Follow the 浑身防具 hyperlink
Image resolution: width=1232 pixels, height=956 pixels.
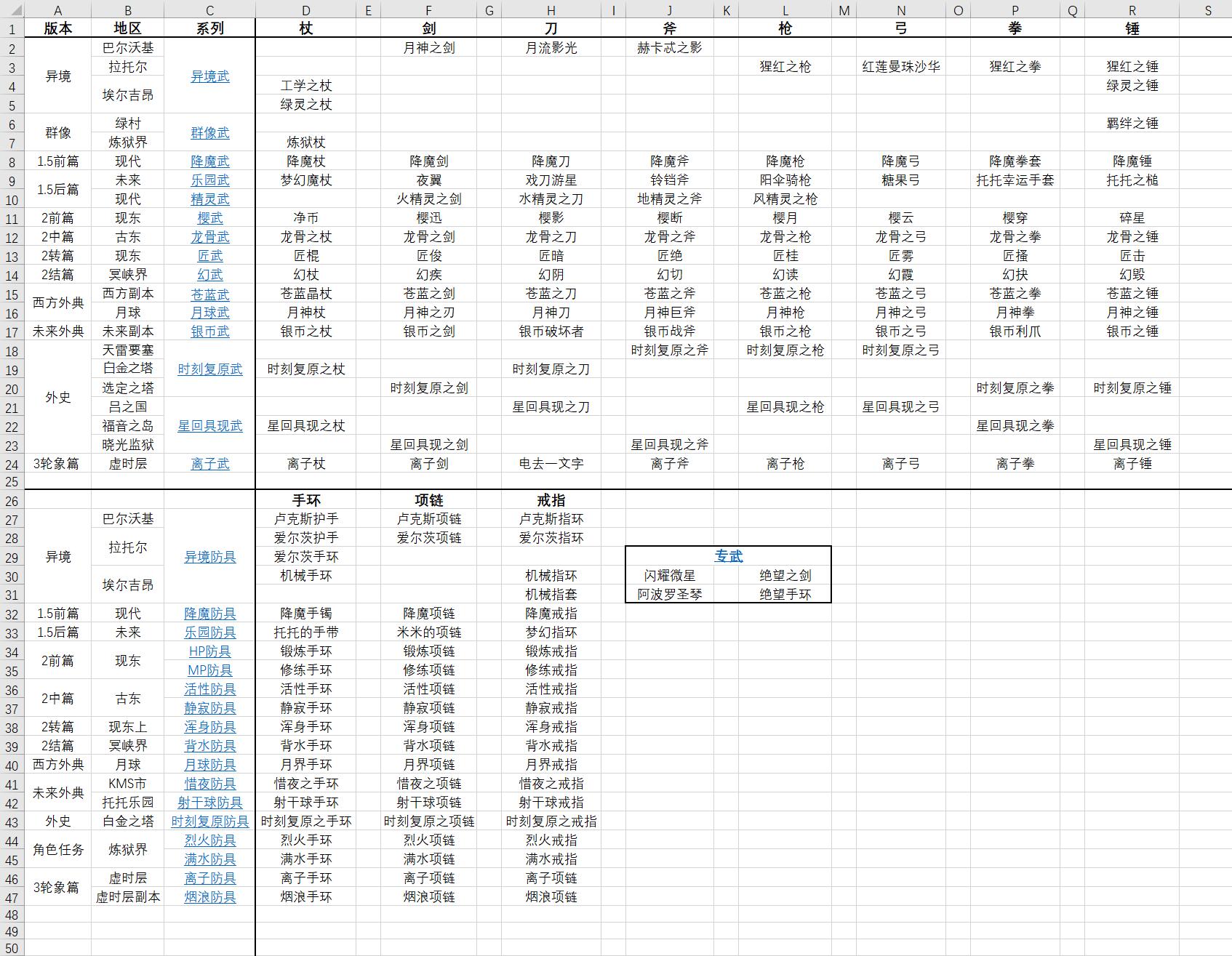[209, 727]
